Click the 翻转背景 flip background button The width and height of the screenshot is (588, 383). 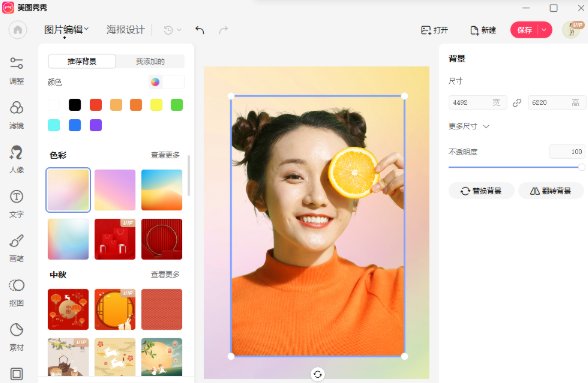click(551, 191)
